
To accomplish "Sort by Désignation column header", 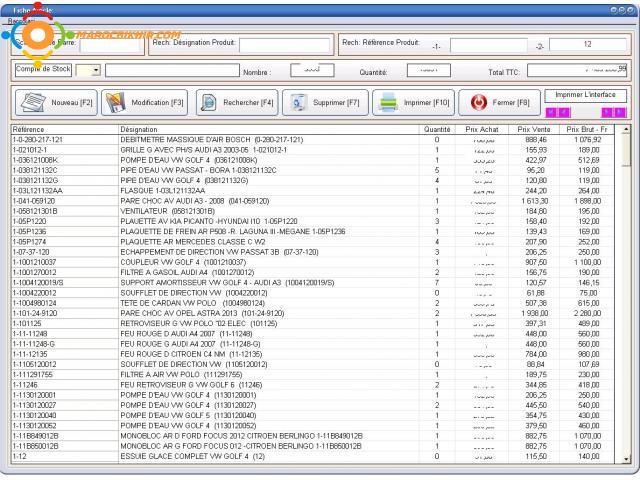I will pyautogui.click(x=269, y=129).
